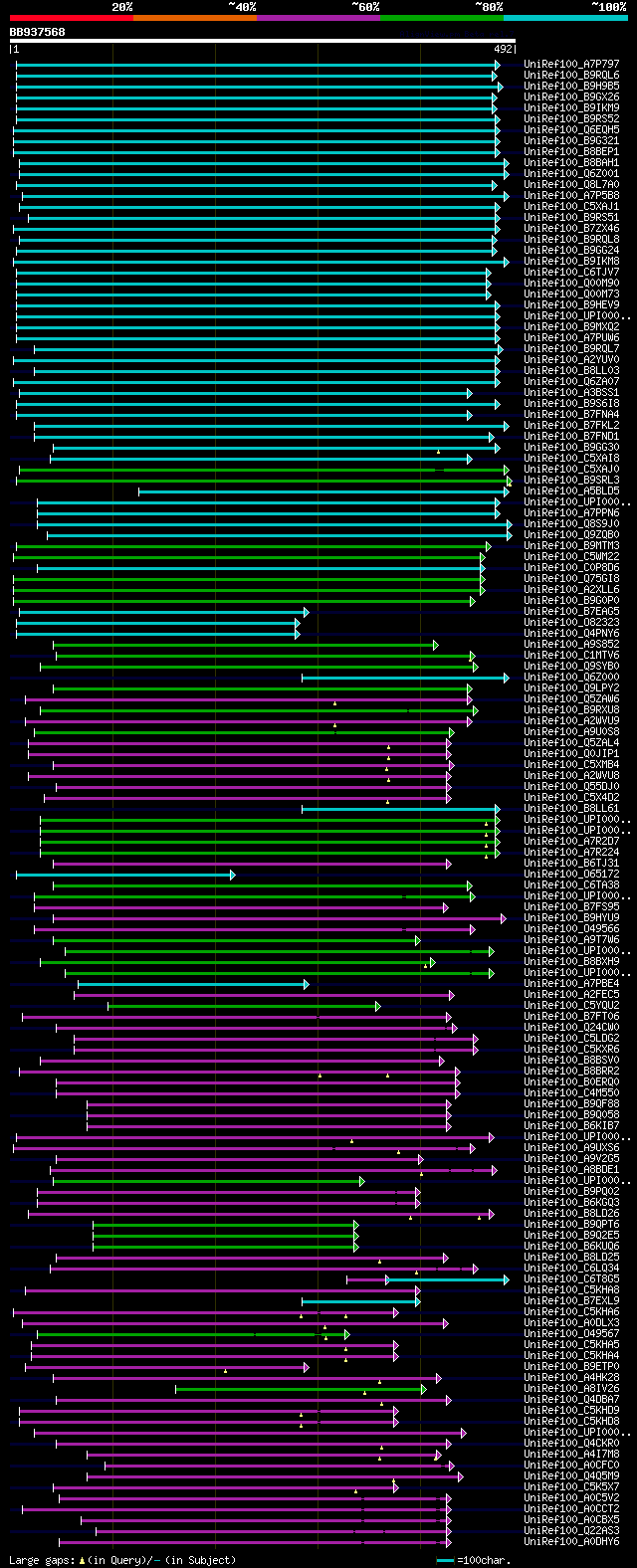The height and width of the screenshot is (1568, 637).
Task: Click the orange ~40% identity legend segment
Action: coord(195,18)
